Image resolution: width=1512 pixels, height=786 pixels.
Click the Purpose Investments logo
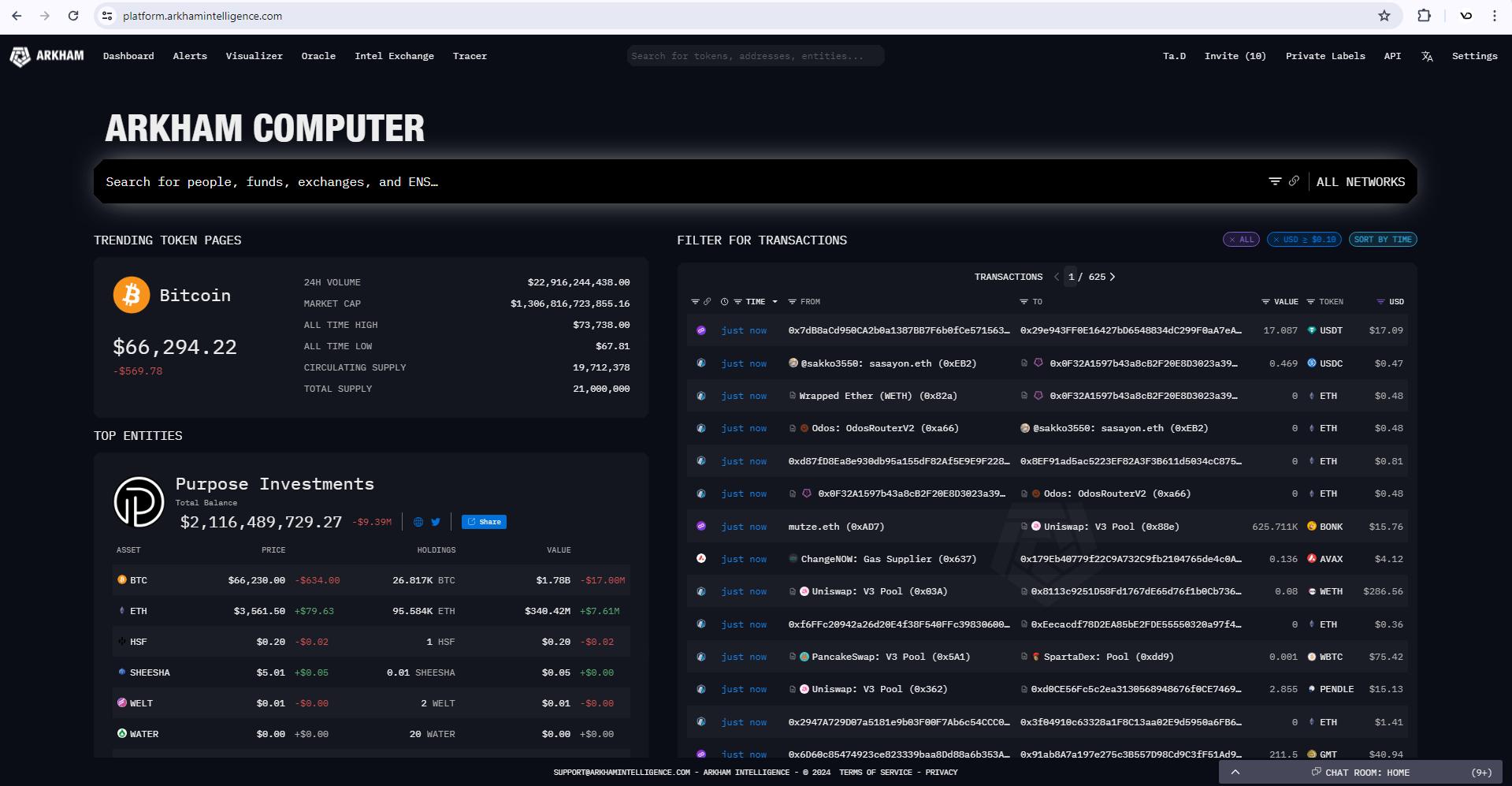tap(139, 501)
